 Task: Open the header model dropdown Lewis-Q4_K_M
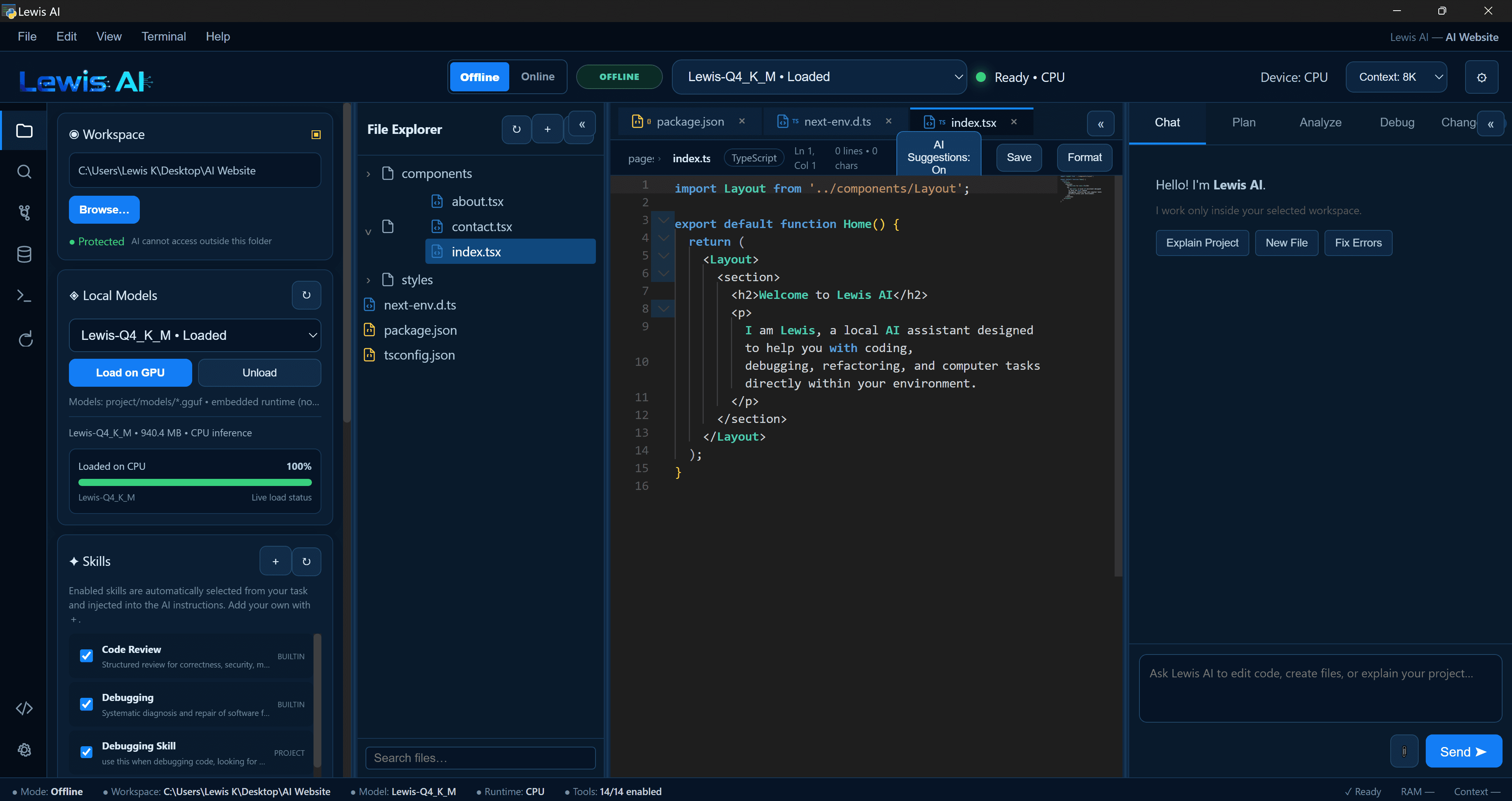coord(819,77)
